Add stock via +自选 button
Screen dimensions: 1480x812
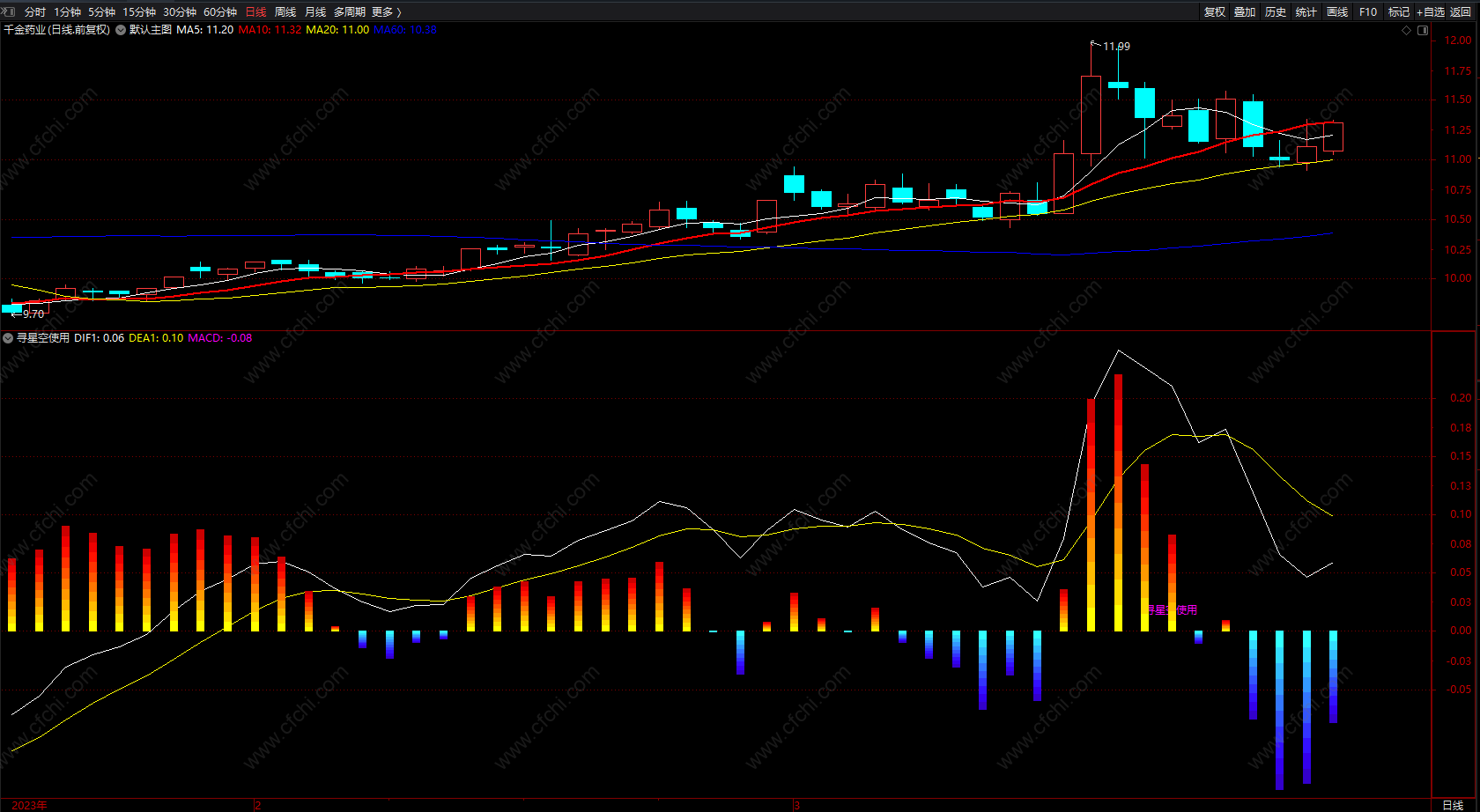(x=1431, y=11)
